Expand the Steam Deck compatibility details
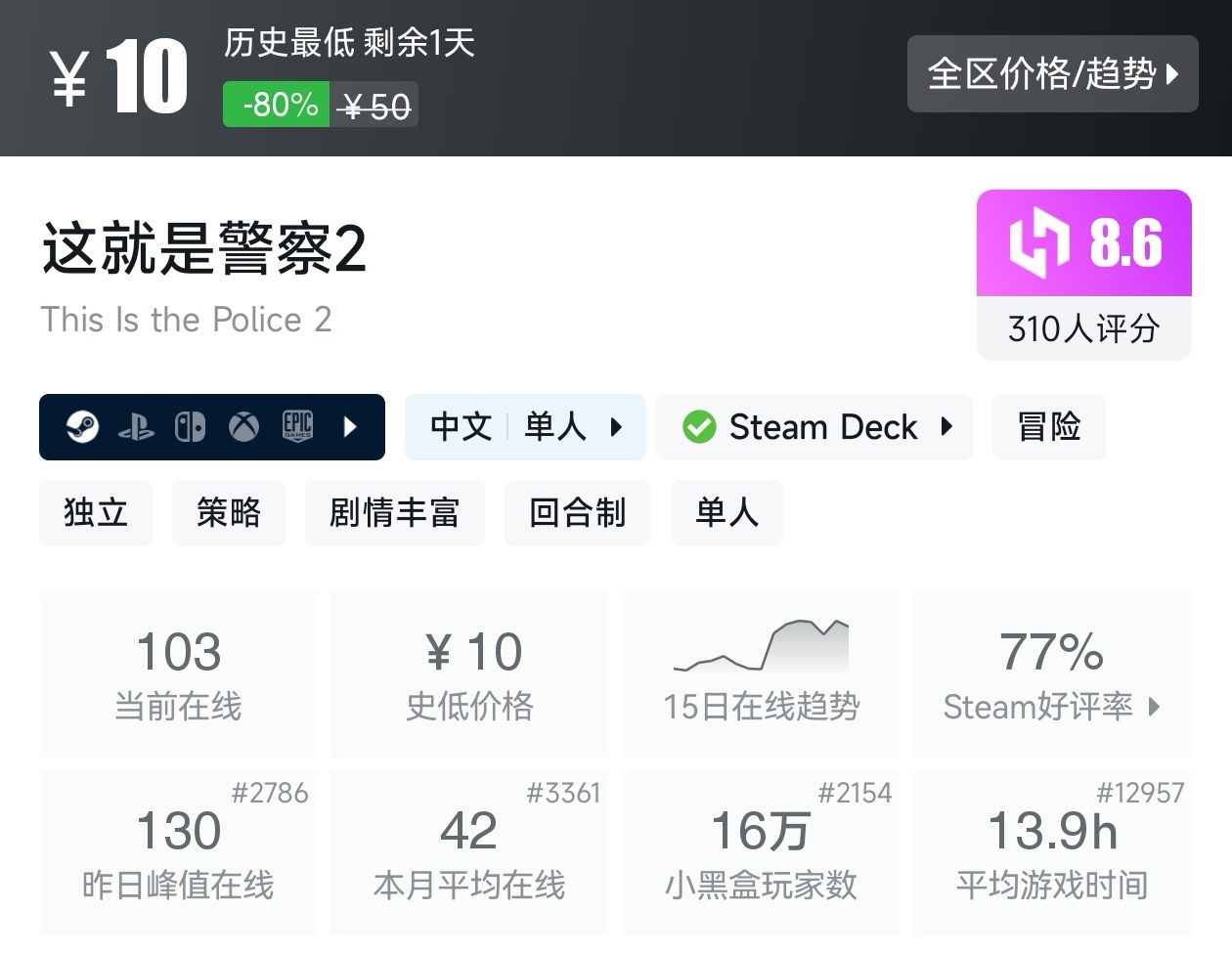This screenshot has width=1232, height=954. tap(946, 427)
